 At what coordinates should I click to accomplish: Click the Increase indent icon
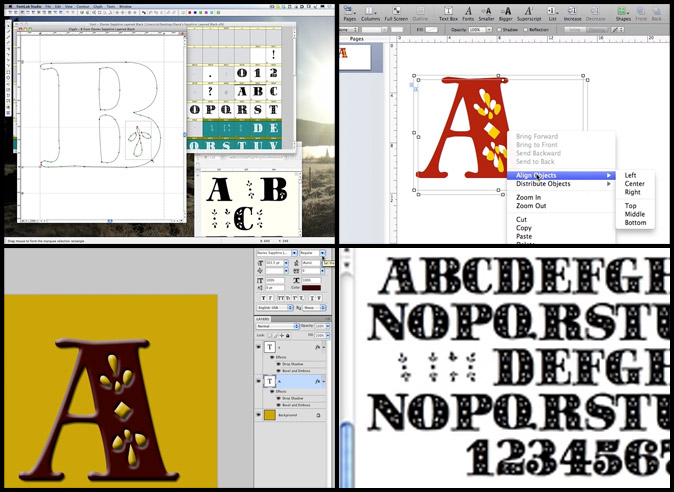[x=573, y=12]
